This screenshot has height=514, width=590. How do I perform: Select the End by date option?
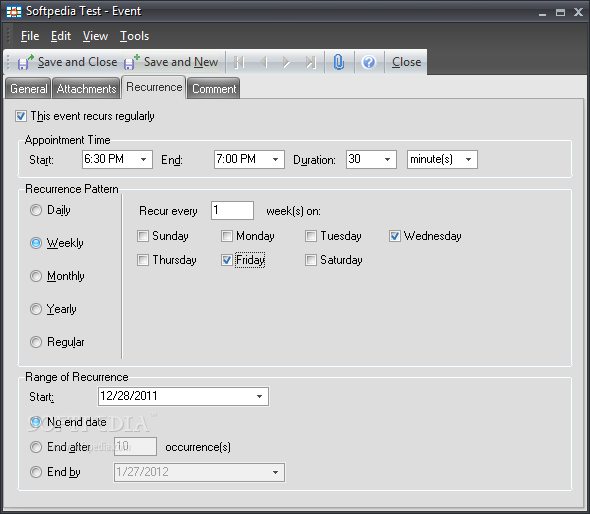coord(36,472)
